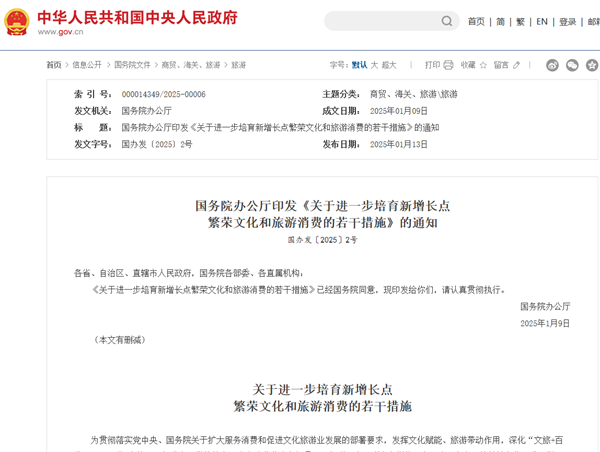This screenshot has height=452, width=600.
Task: Share the page via Weibo icon
Action: coord(553,65)
